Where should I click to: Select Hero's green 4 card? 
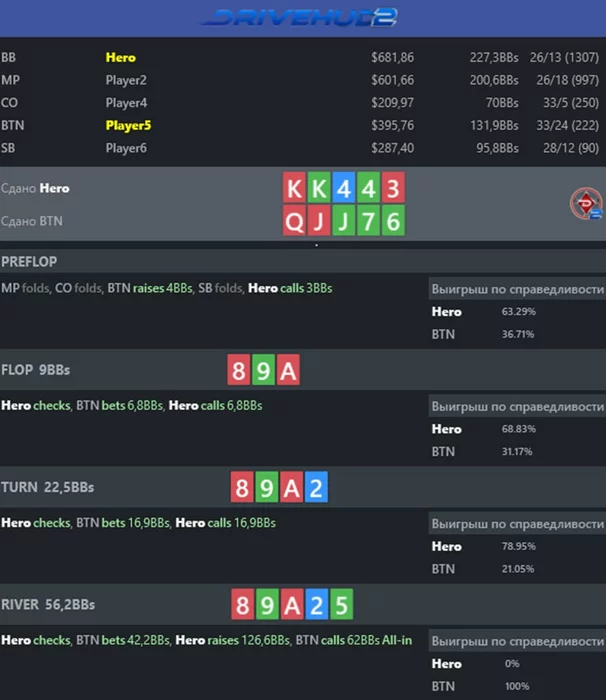pyautogui.click(x=368, y=188)
